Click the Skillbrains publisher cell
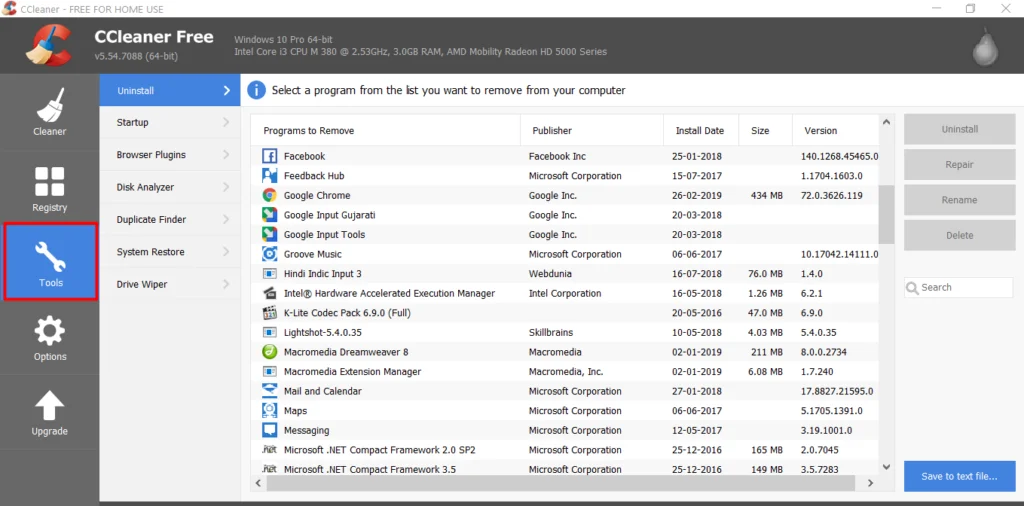The width and height of the screenshot is (1024, 506). [x=551, y=332]
